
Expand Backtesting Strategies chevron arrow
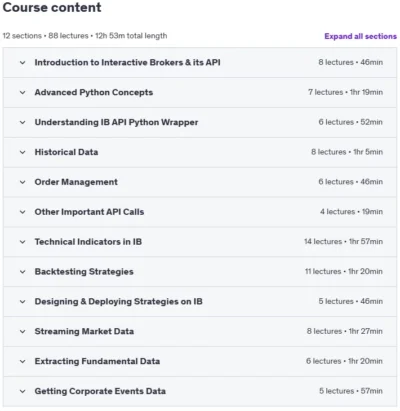[22, 272]
